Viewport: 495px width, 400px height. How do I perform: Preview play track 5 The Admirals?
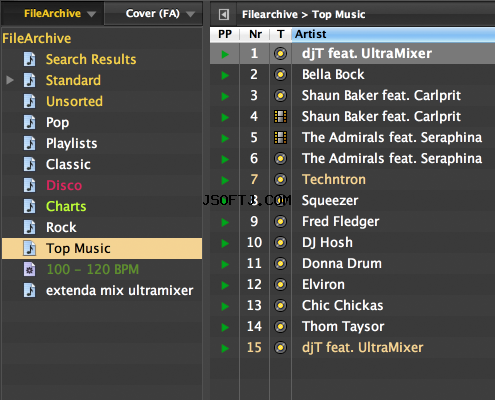225,138
